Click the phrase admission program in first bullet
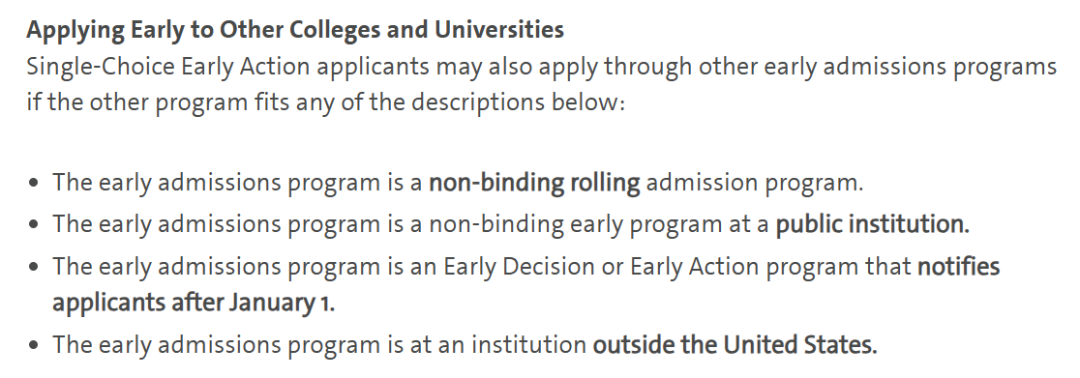Image resolution: width=1080 pixels, height=378 pixels. click(x=754, y=182)
